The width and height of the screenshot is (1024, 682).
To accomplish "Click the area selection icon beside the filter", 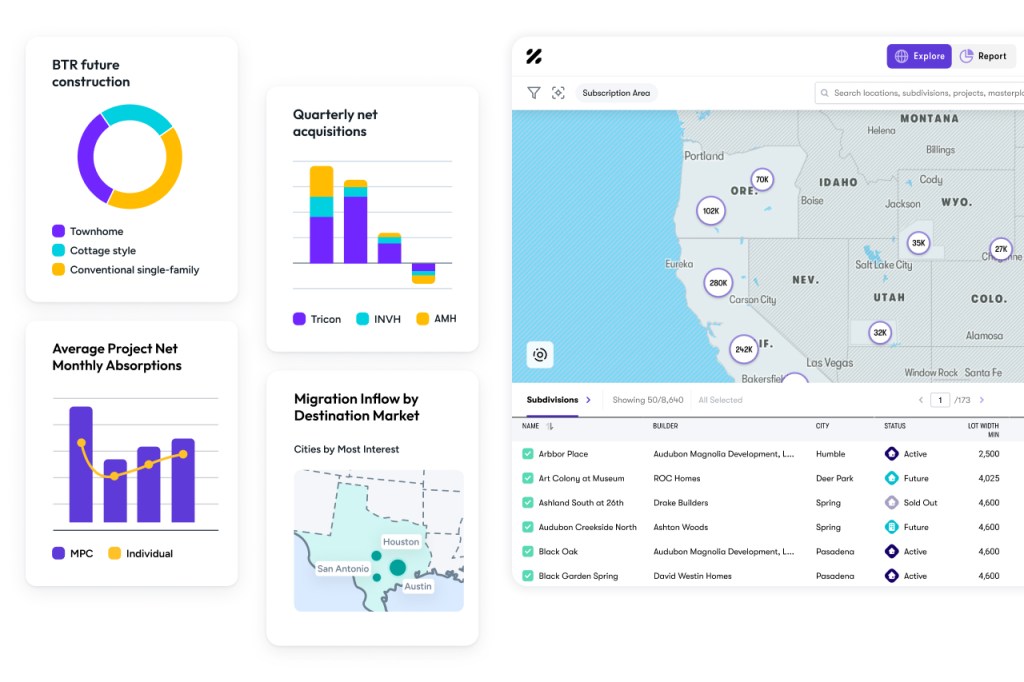I will (558, 93).
